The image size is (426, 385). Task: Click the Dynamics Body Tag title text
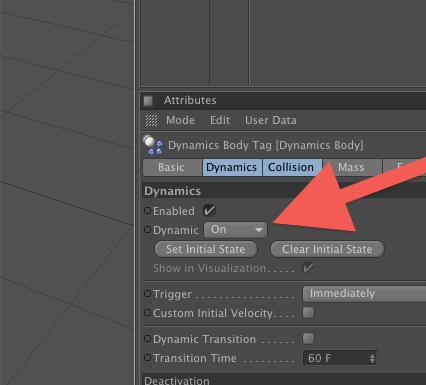(265, 145)
